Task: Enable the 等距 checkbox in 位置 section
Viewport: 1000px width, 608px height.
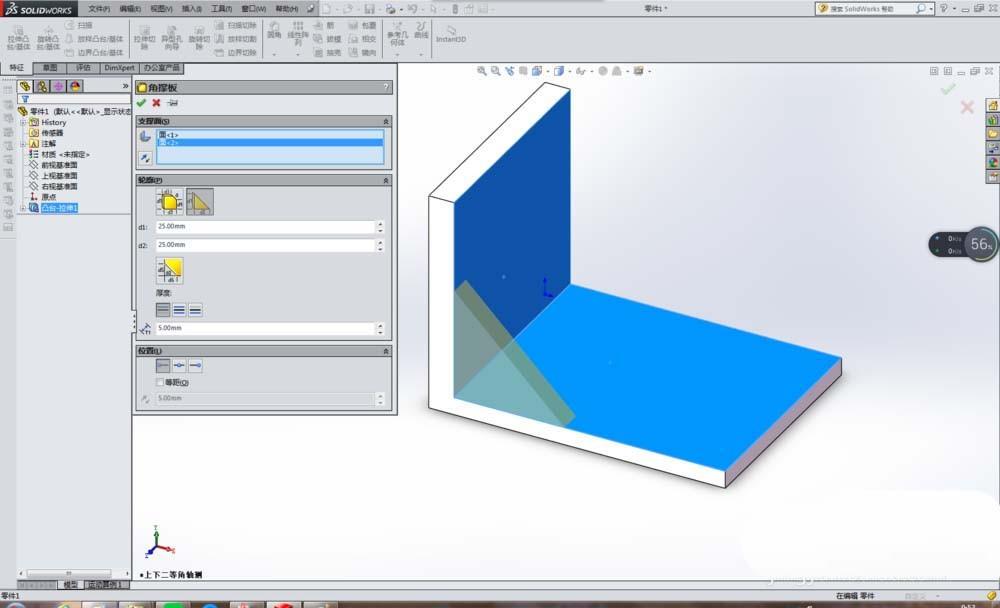Action: [x=161, y=382]
